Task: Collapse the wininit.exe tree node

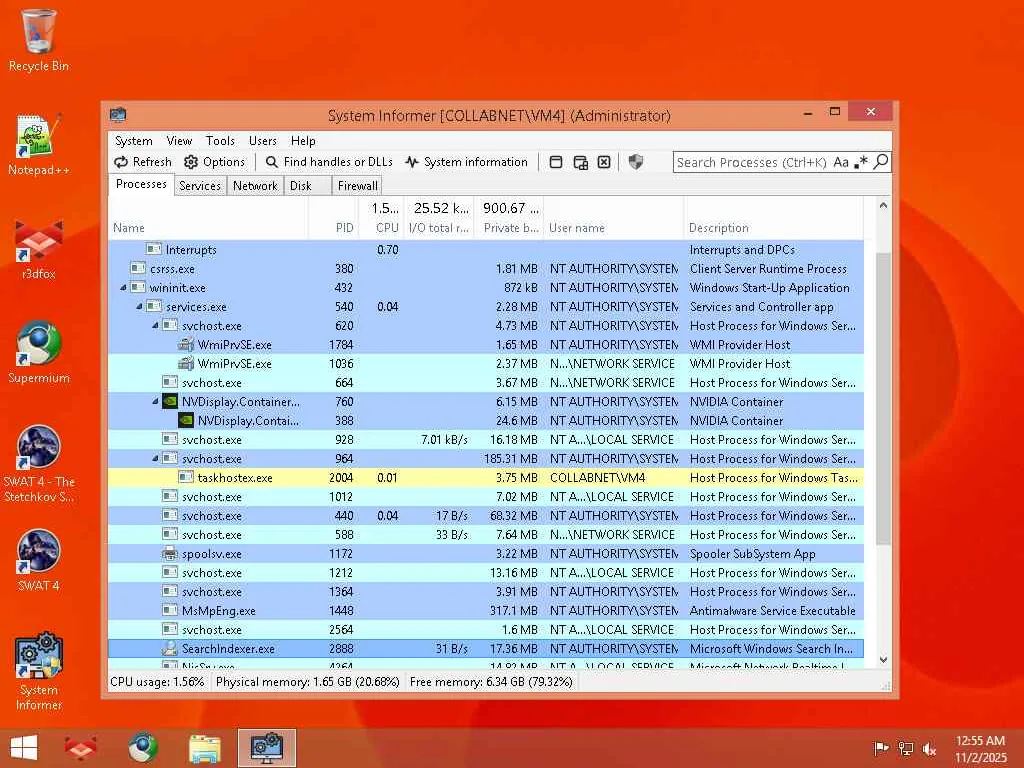Action: (x=123, y=288)
